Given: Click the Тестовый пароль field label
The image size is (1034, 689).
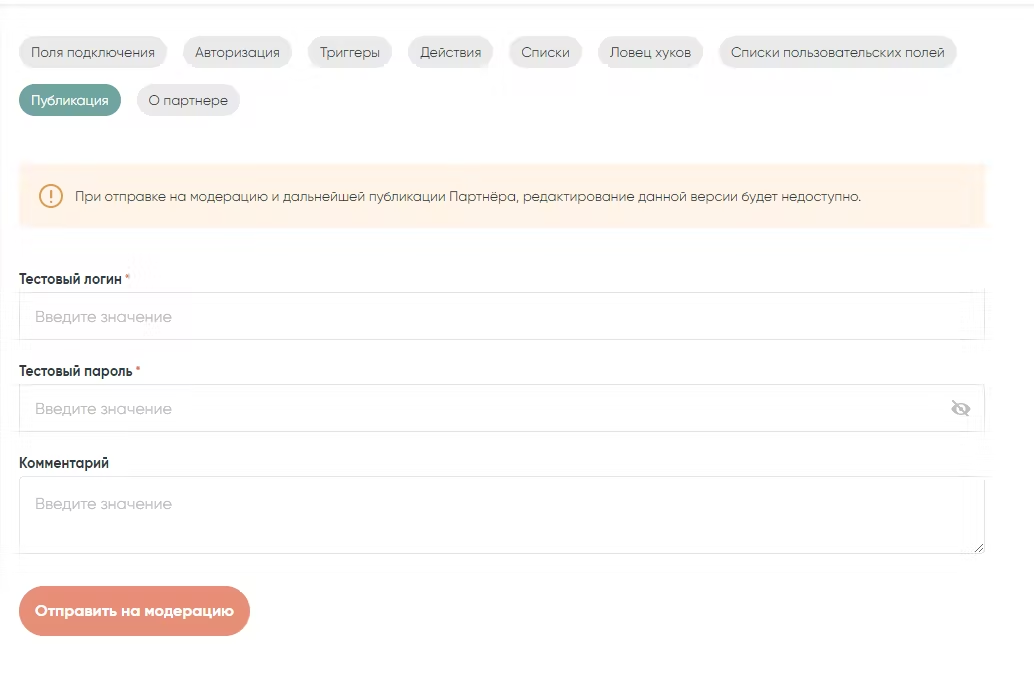Looking at the screenshot, I should [x=75, y=371].
